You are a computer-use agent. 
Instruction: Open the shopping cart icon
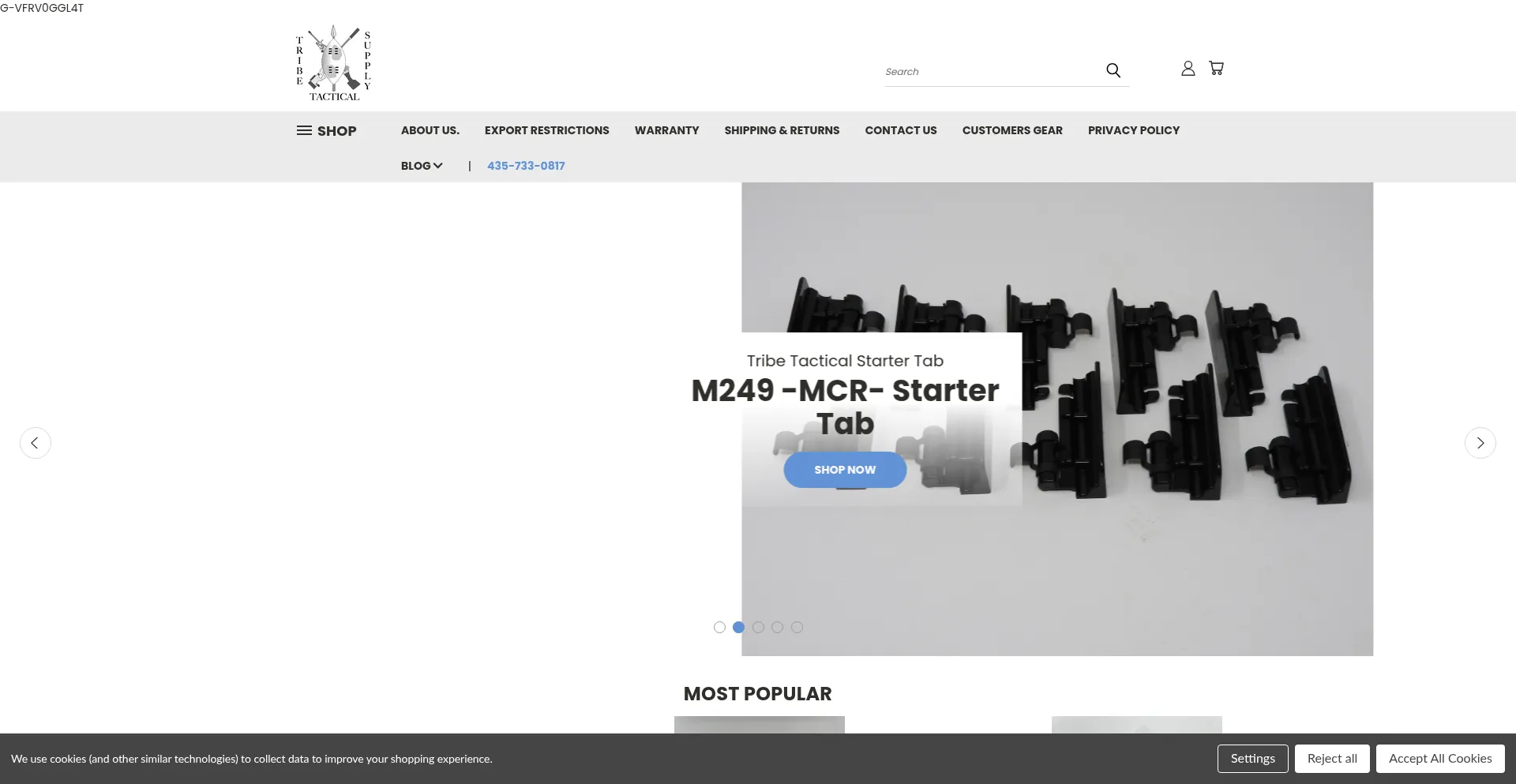1216,69
